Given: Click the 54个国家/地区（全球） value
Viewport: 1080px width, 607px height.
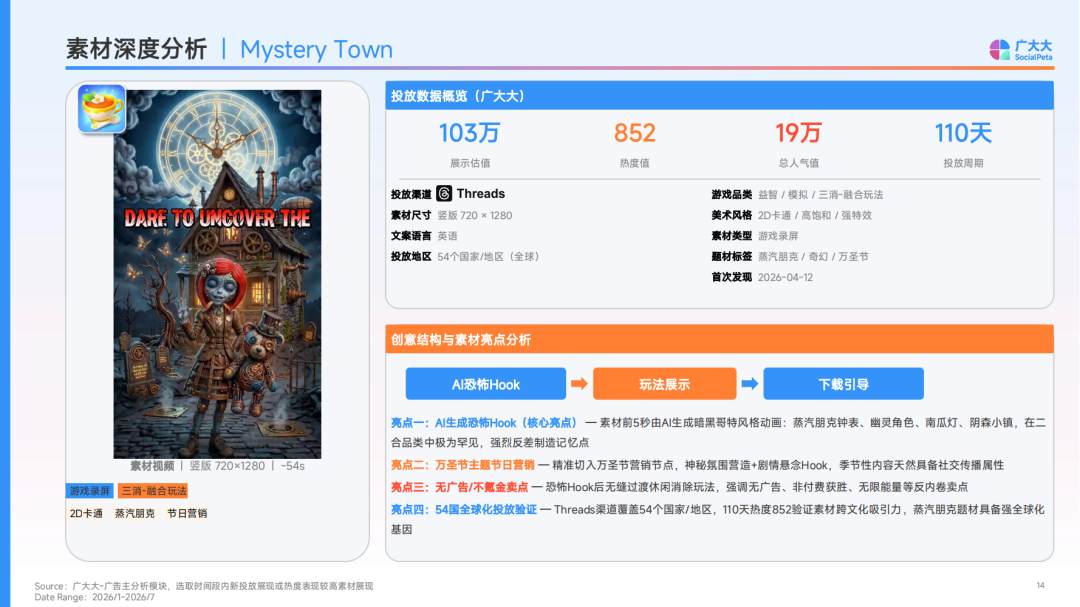Looking at the screenshot, I should [x=490, y=256].
